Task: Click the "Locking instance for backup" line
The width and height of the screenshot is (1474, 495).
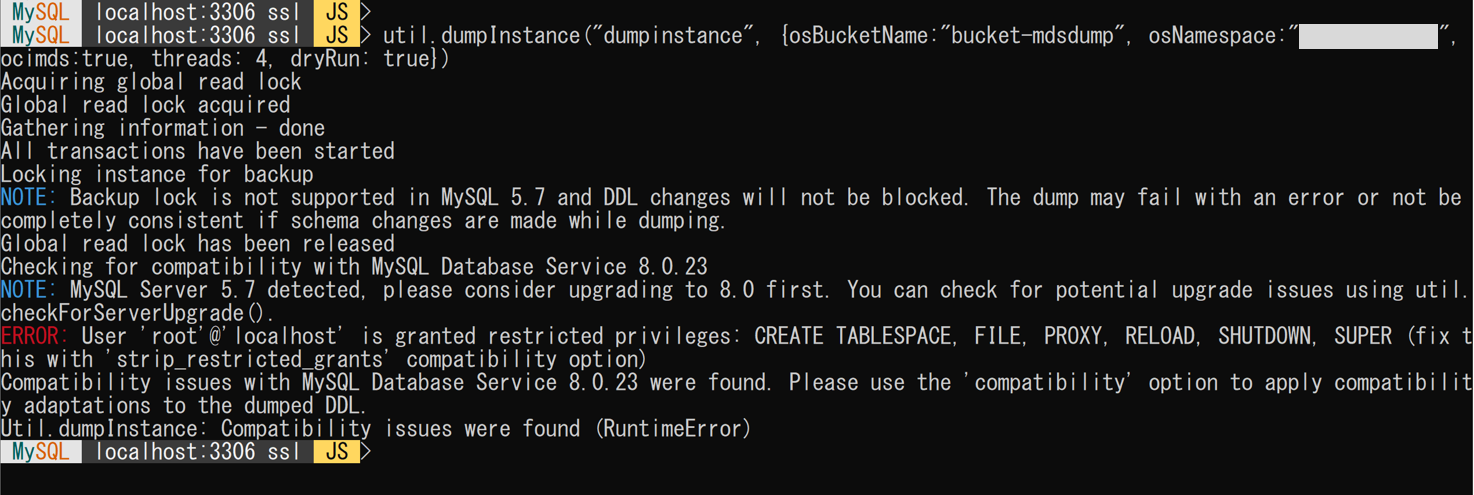Action: click(157, 174)
